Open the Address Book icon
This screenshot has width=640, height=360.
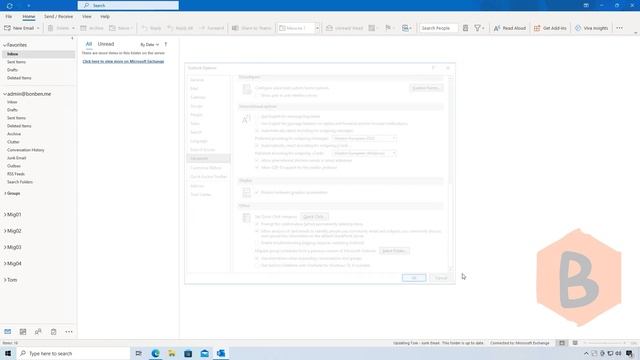click(465, 28)
